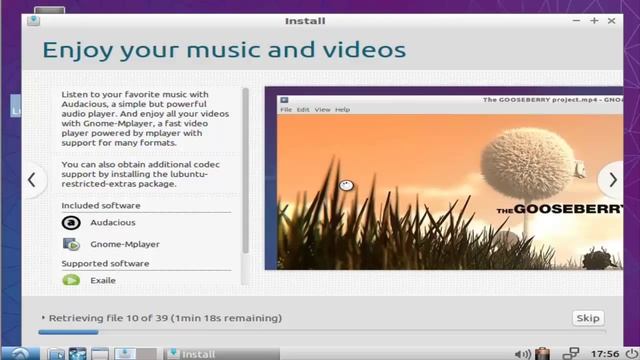
Task: Click the 17:56 clock
Action: coord(605,353)
